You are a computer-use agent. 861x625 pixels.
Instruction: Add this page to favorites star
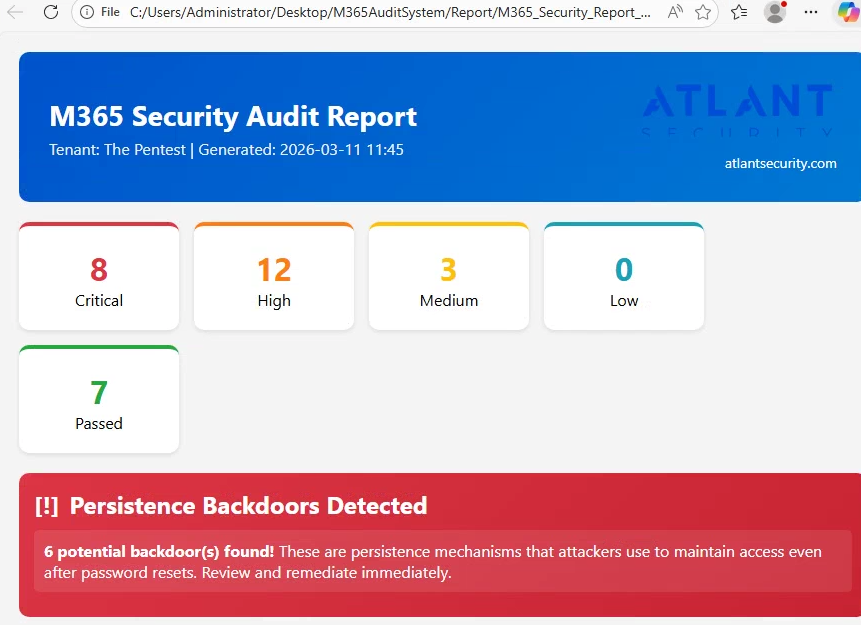703,12
